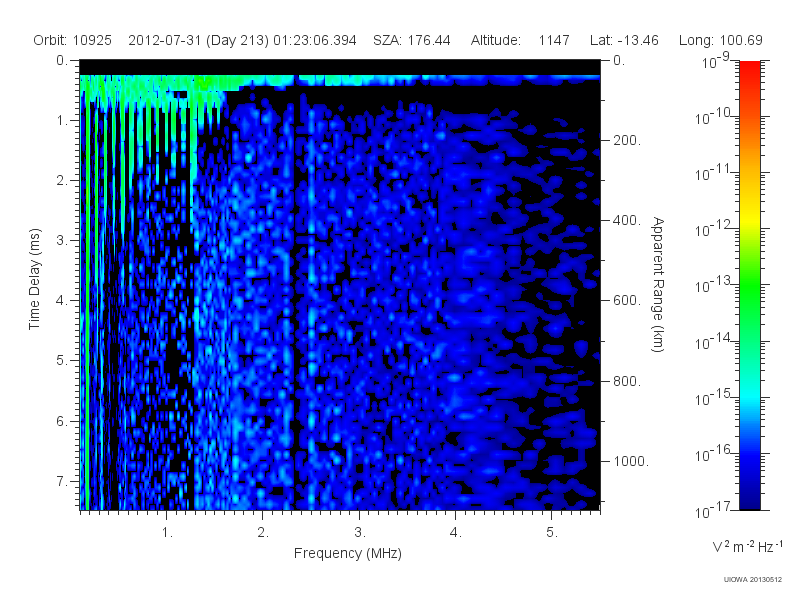800x600 pixels.
Task: Click the apparent range tick label '800.'
Action: click(627, 381)
